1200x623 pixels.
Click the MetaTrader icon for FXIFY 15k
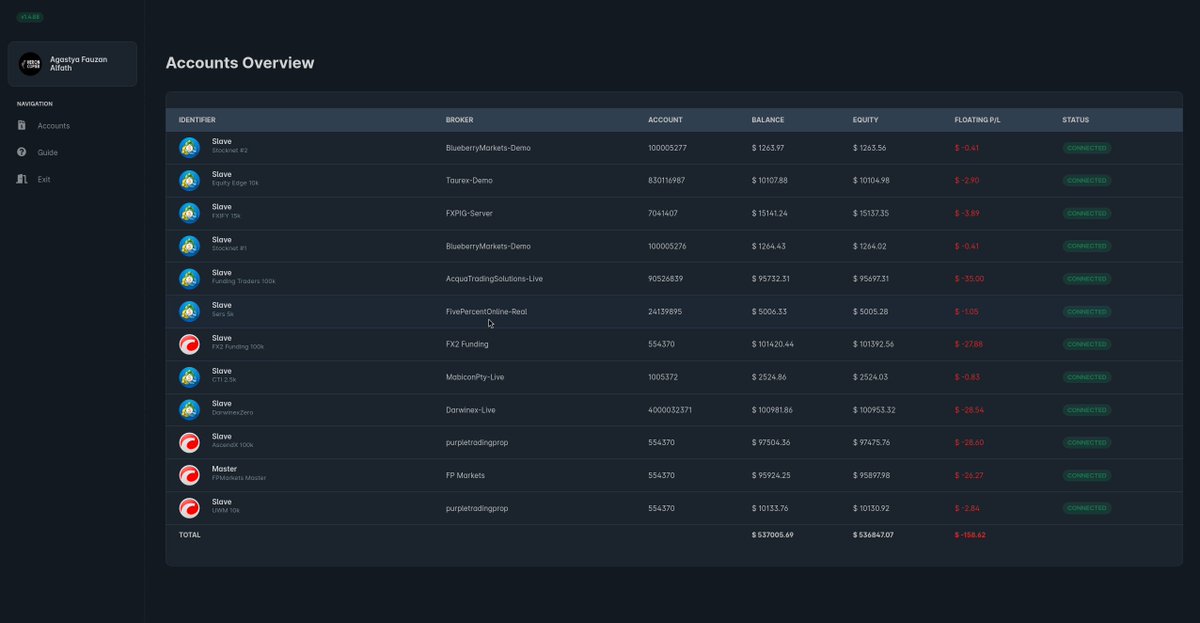tap(189, 213)
